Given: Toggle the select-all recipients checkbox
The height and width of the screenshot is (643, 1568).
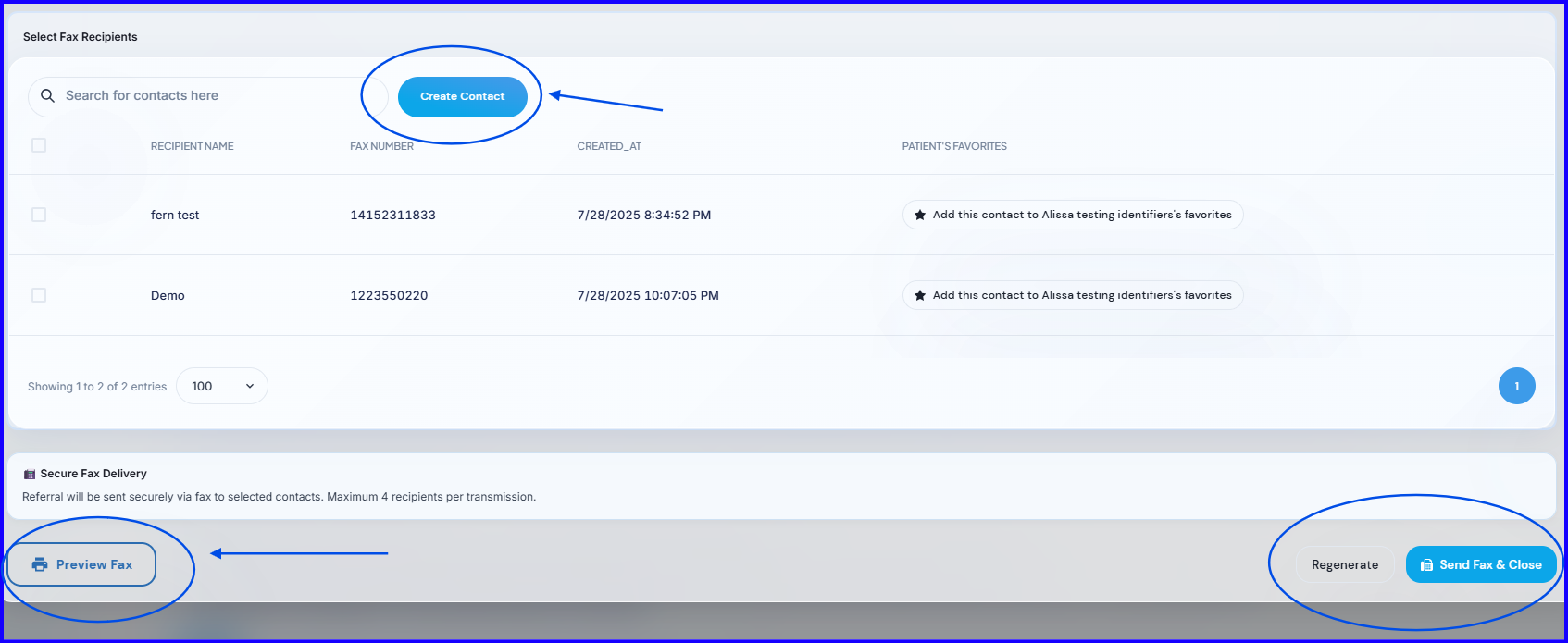Looking at the screenshot, I should (x=39, y=145).
